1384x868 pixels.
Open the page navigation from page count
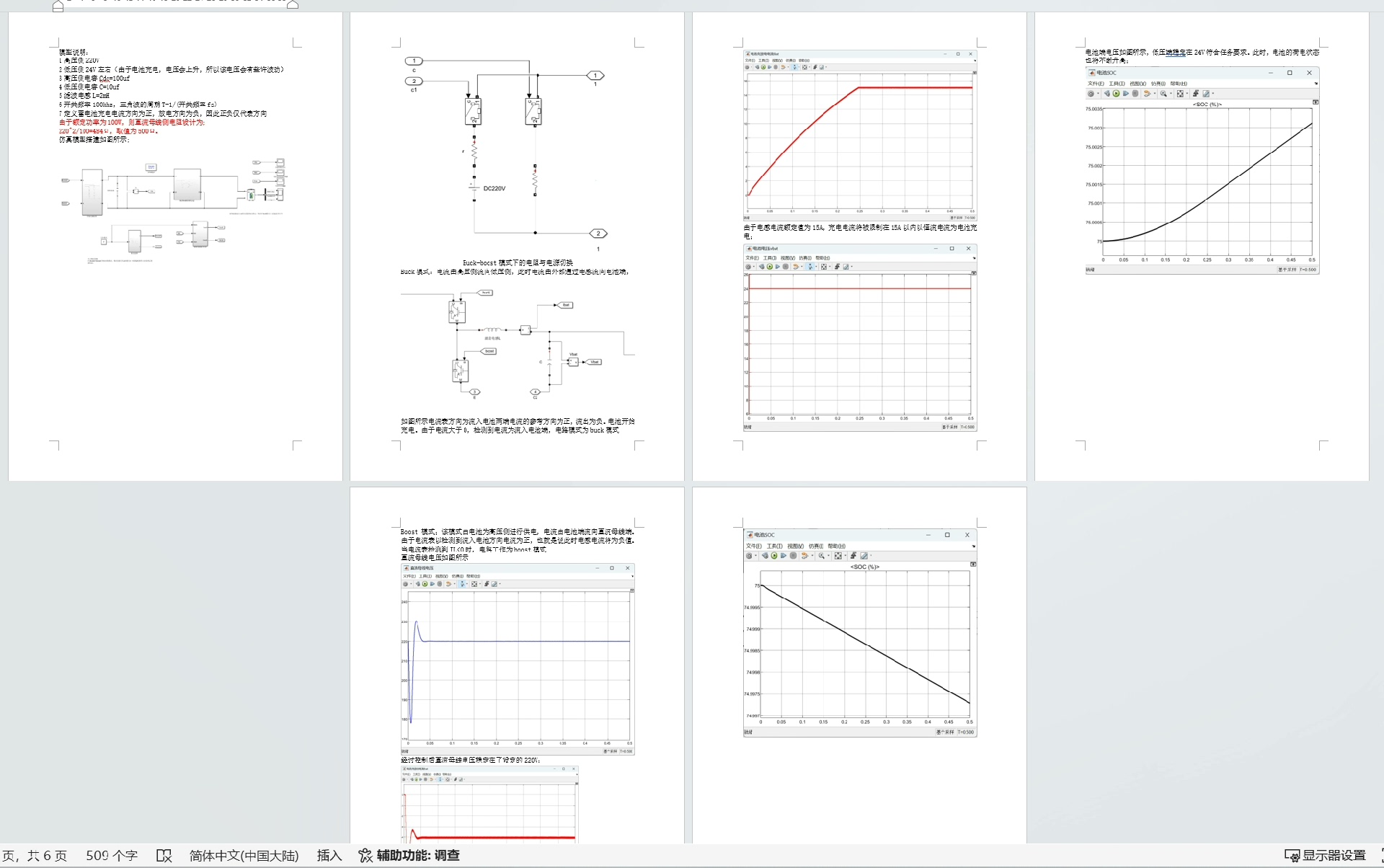[x=35, y=856]
